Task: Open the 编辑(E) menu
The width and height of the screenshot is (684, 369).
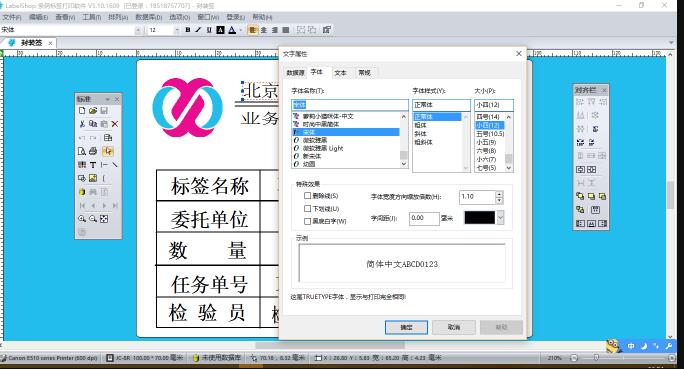Action: tap(38, 17)
